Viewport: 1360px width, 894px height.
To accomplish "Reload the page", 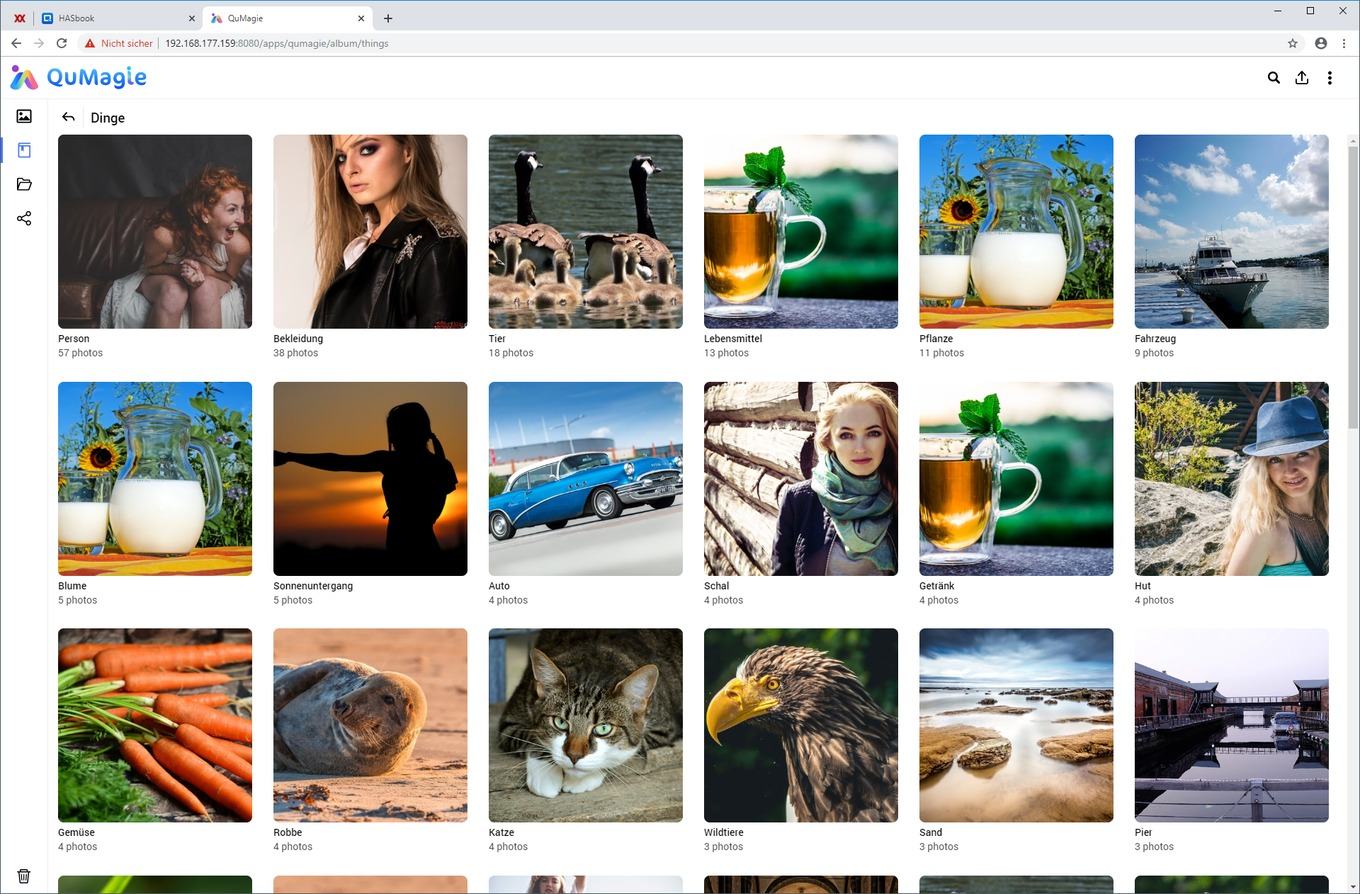I will (x=62, y=43).
